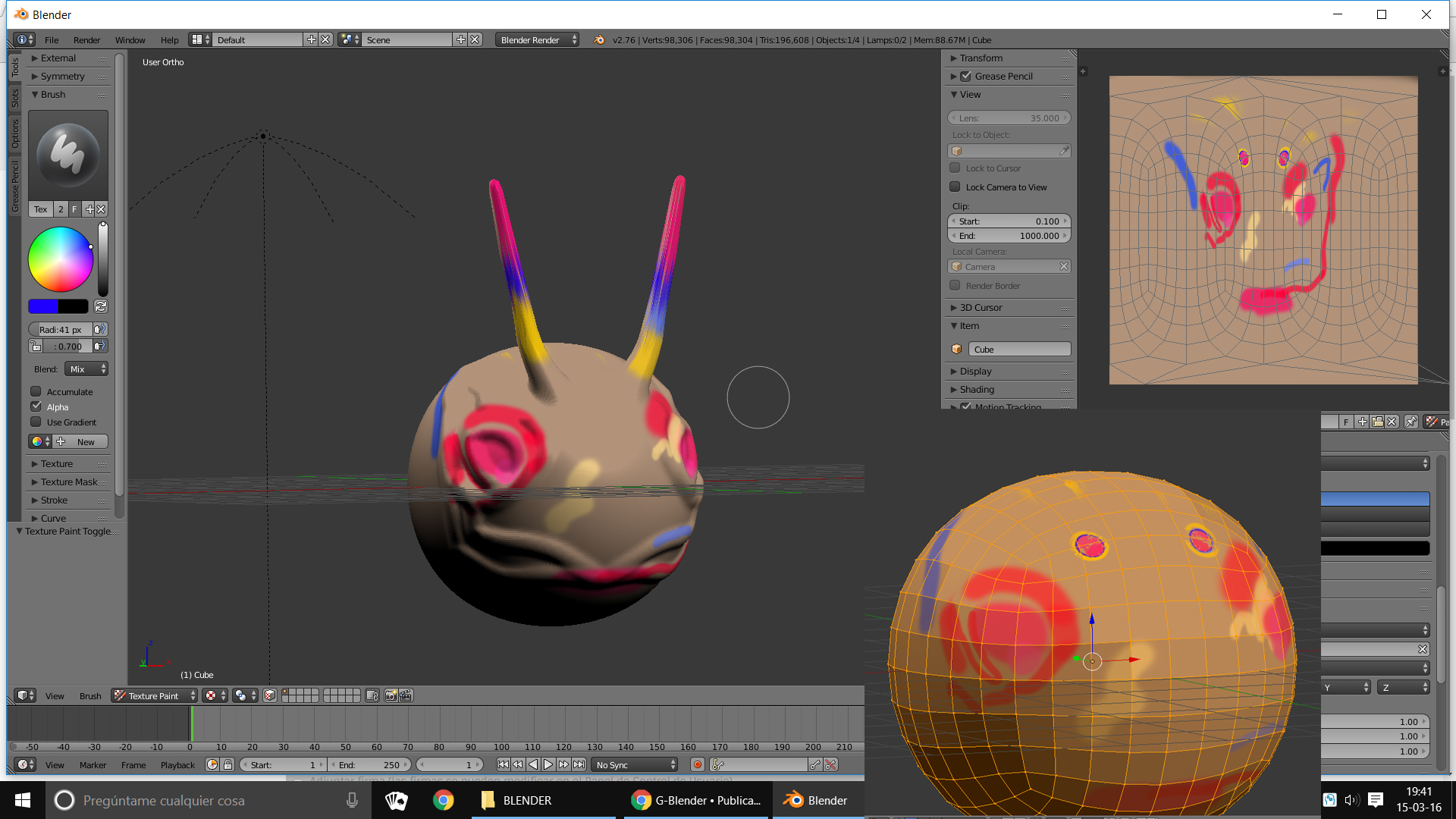Click eyedropper in Lock to Object field

pos(1064,151)
